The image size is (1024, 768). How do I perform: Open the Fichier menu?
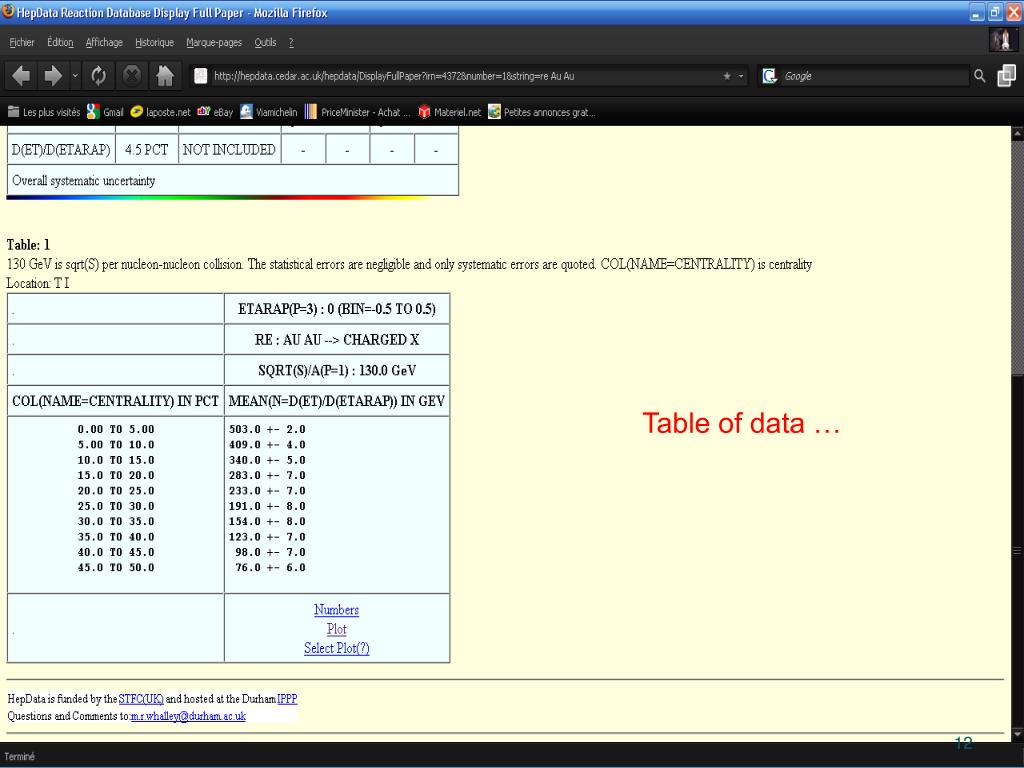pos(22,42)
